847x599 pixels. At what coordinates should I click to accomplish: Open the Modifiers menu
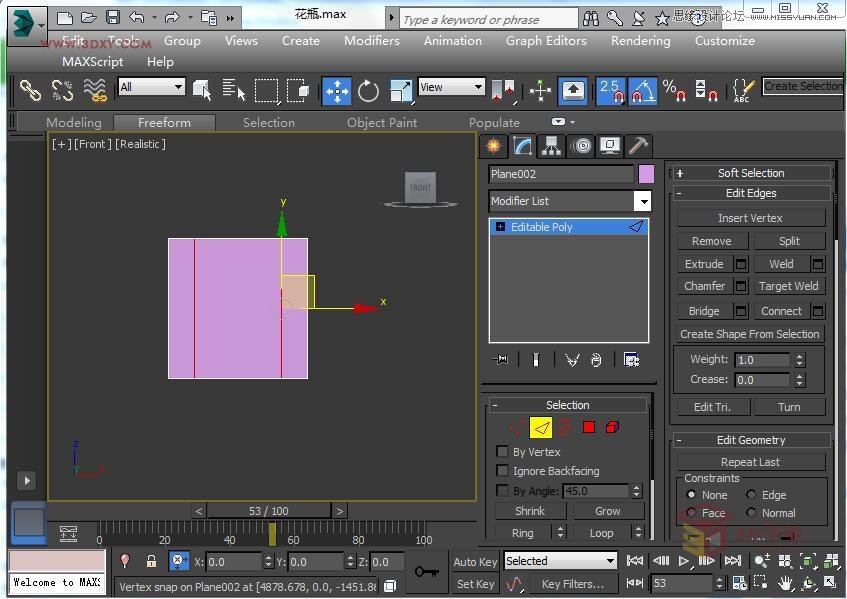tap(371, 41)
